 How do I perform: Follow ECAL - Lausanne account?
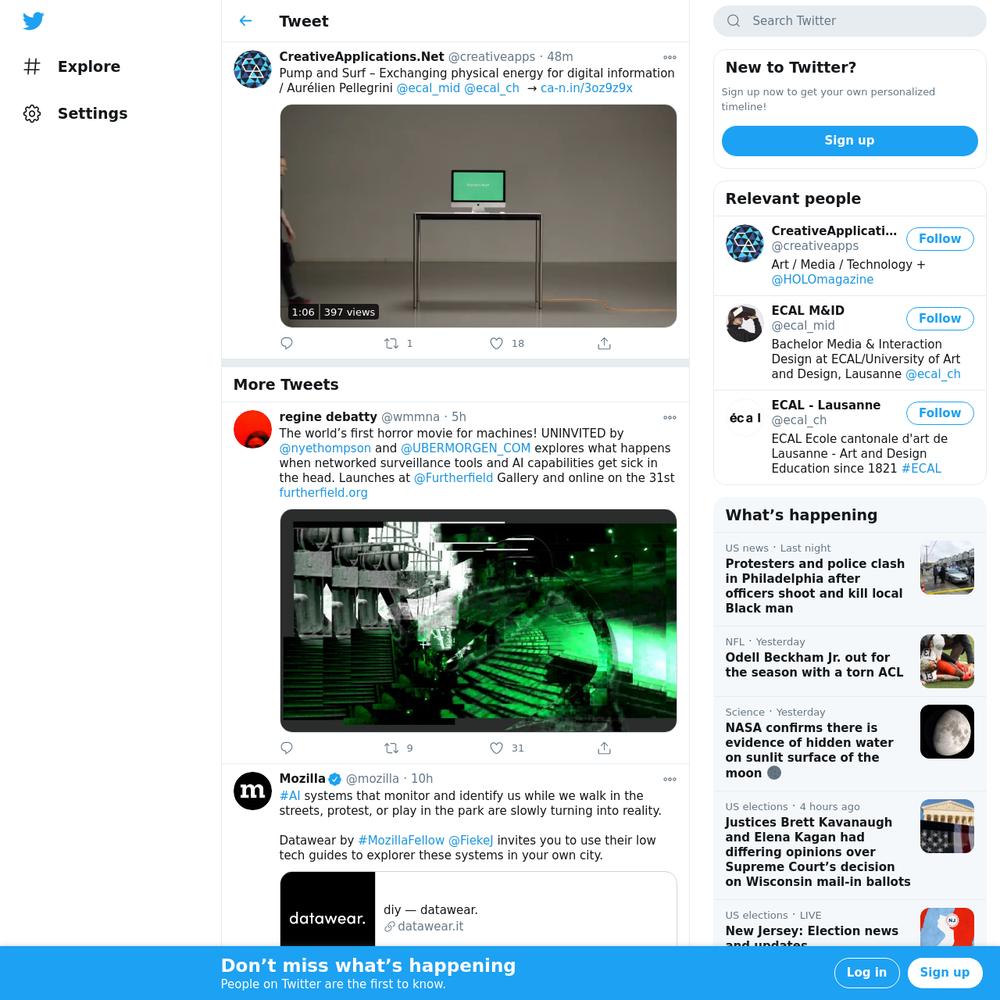[939, 413]
